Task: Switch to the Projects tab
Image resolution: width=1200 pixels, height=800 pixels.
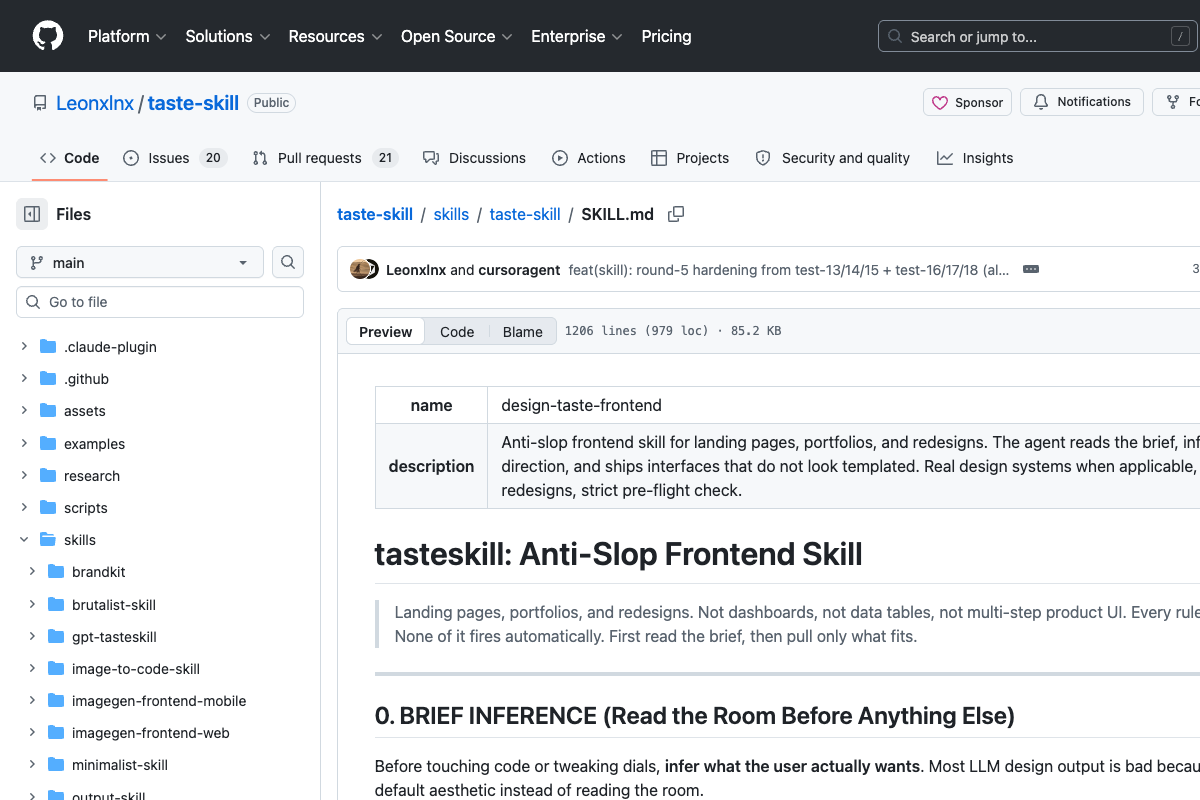Action: tap(690, 158)
